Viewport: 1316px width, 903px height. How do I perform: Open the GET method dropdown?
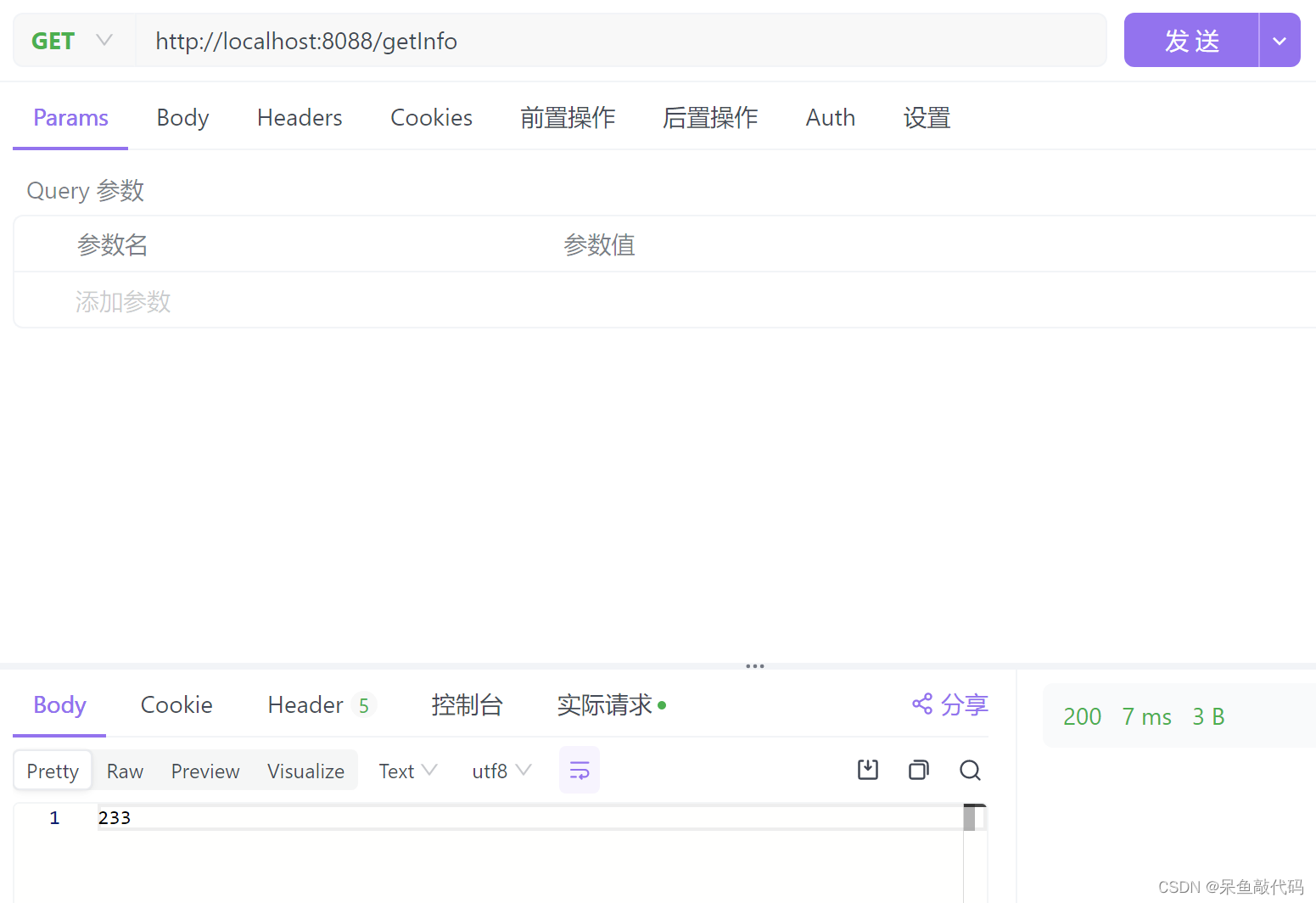[x=72, y=41]
